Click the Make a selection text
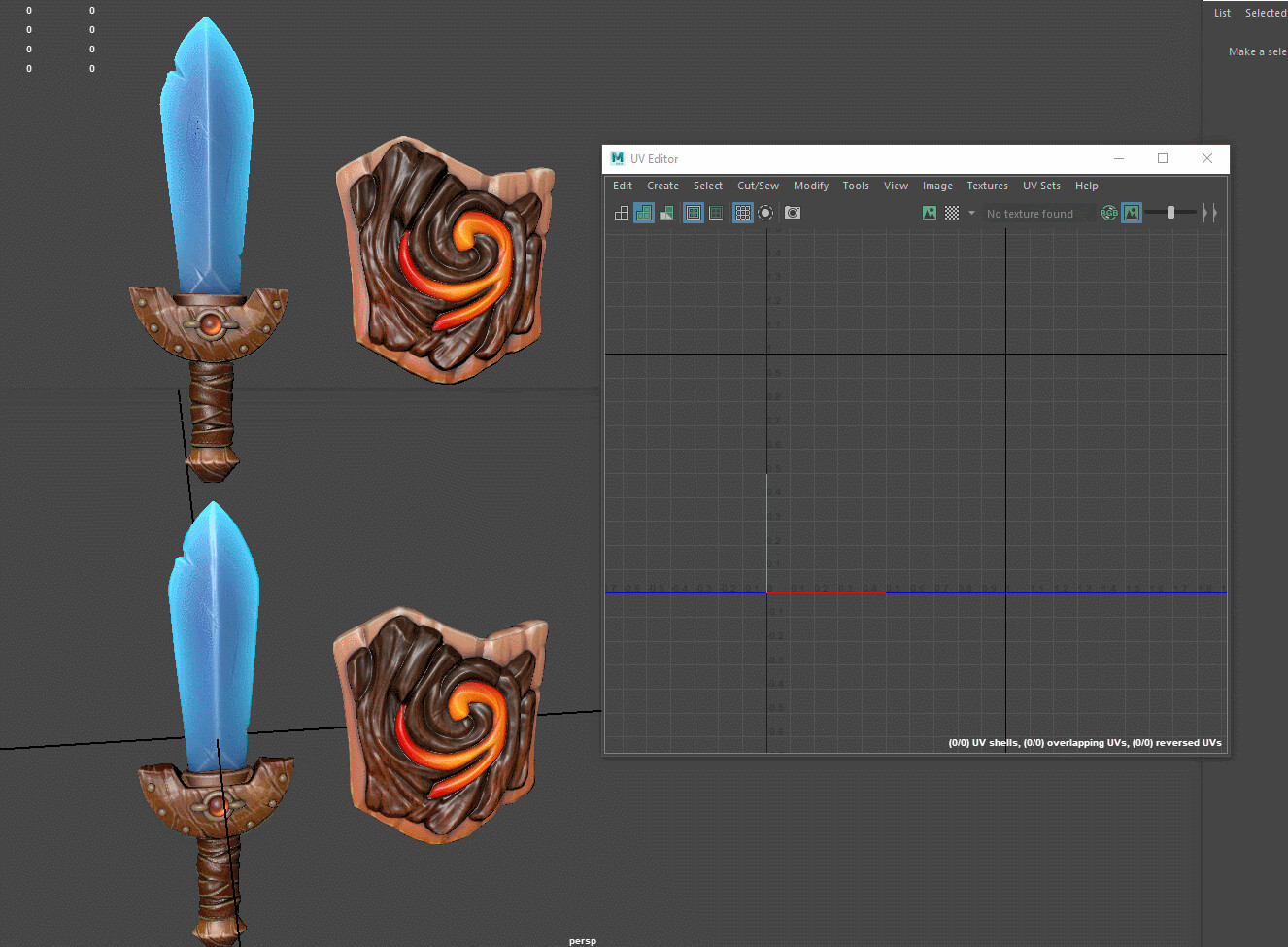 click(1257, 51)
